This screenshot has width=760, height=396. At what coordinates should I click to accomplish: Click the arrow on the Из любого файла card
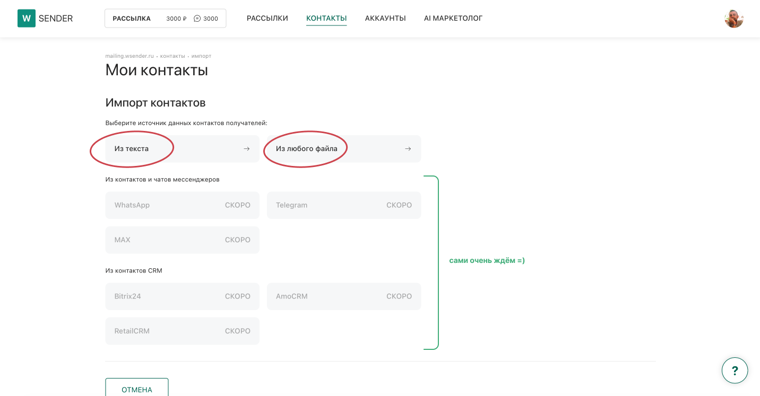tap(408, 149)
